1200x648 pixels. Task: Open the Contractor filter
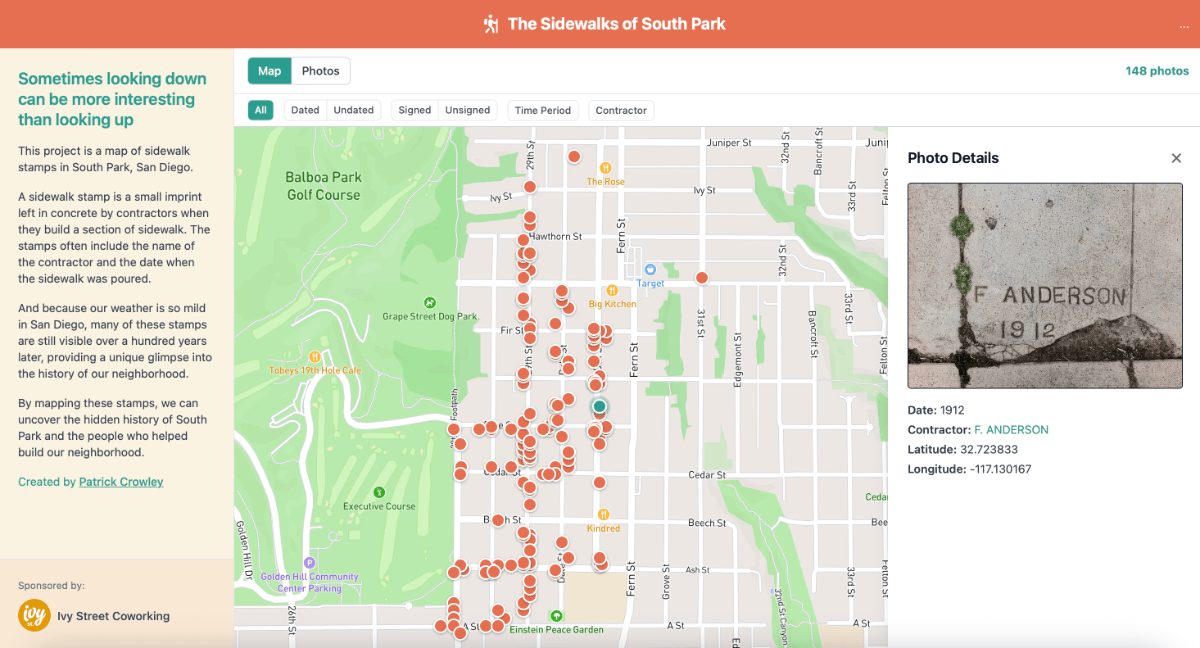[621, 110]
